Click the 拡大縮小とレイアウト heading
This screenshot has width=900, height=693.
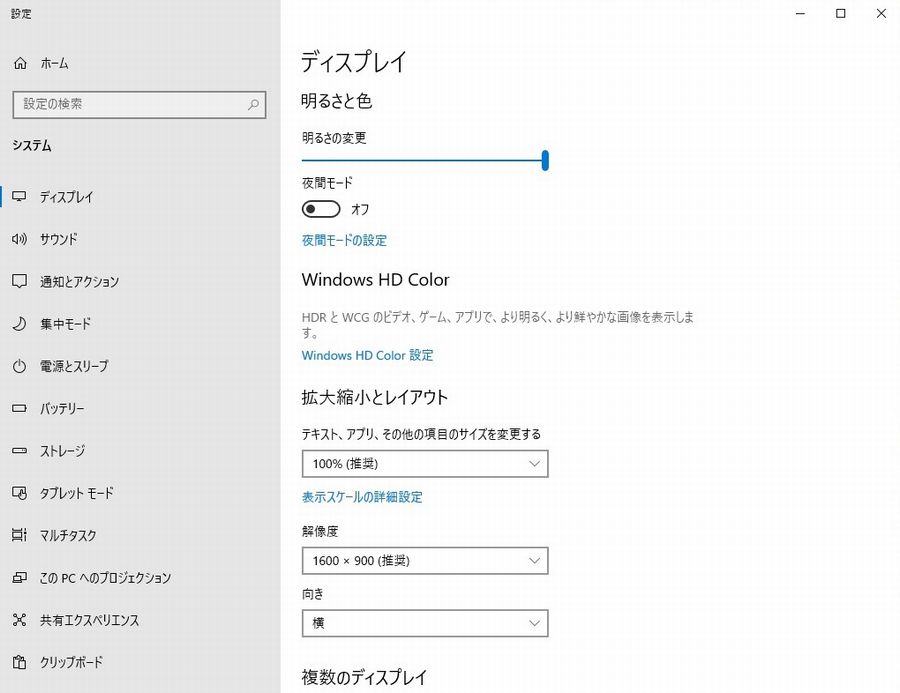click(375, 397)
